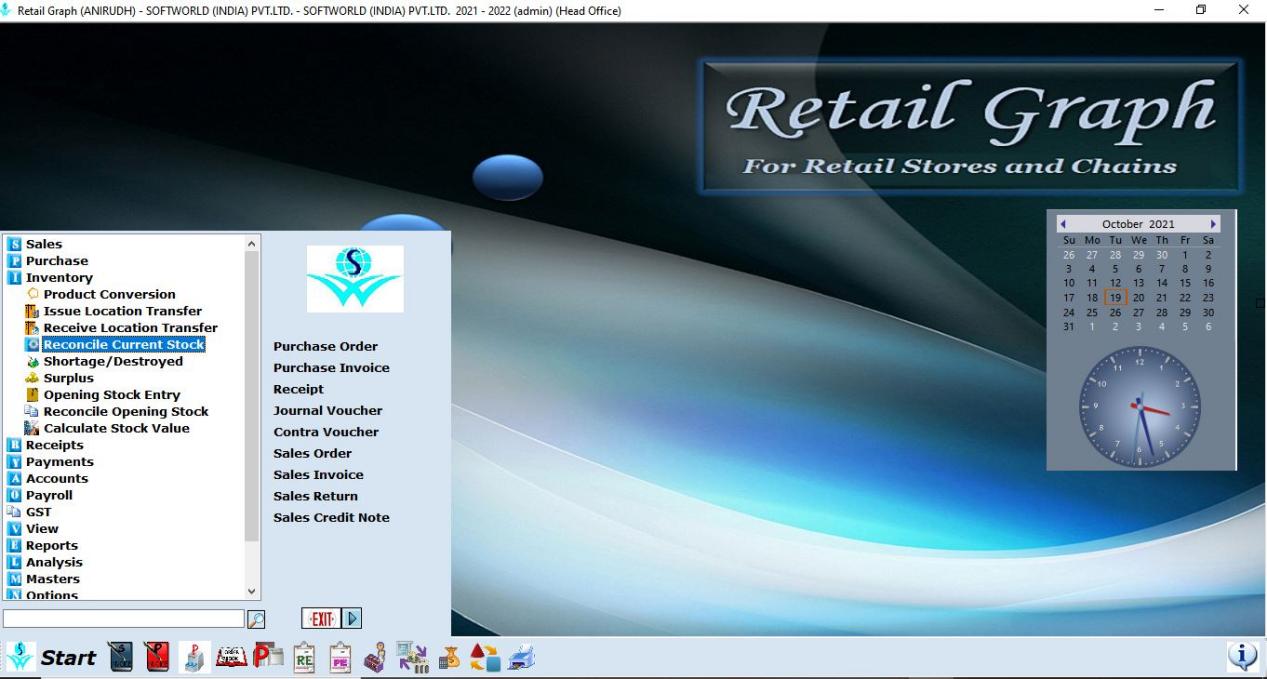The height and width of the screenshot is (679, 1267).
Task: Click the Accounts module A icon
Action: click(x=15, y=479)
